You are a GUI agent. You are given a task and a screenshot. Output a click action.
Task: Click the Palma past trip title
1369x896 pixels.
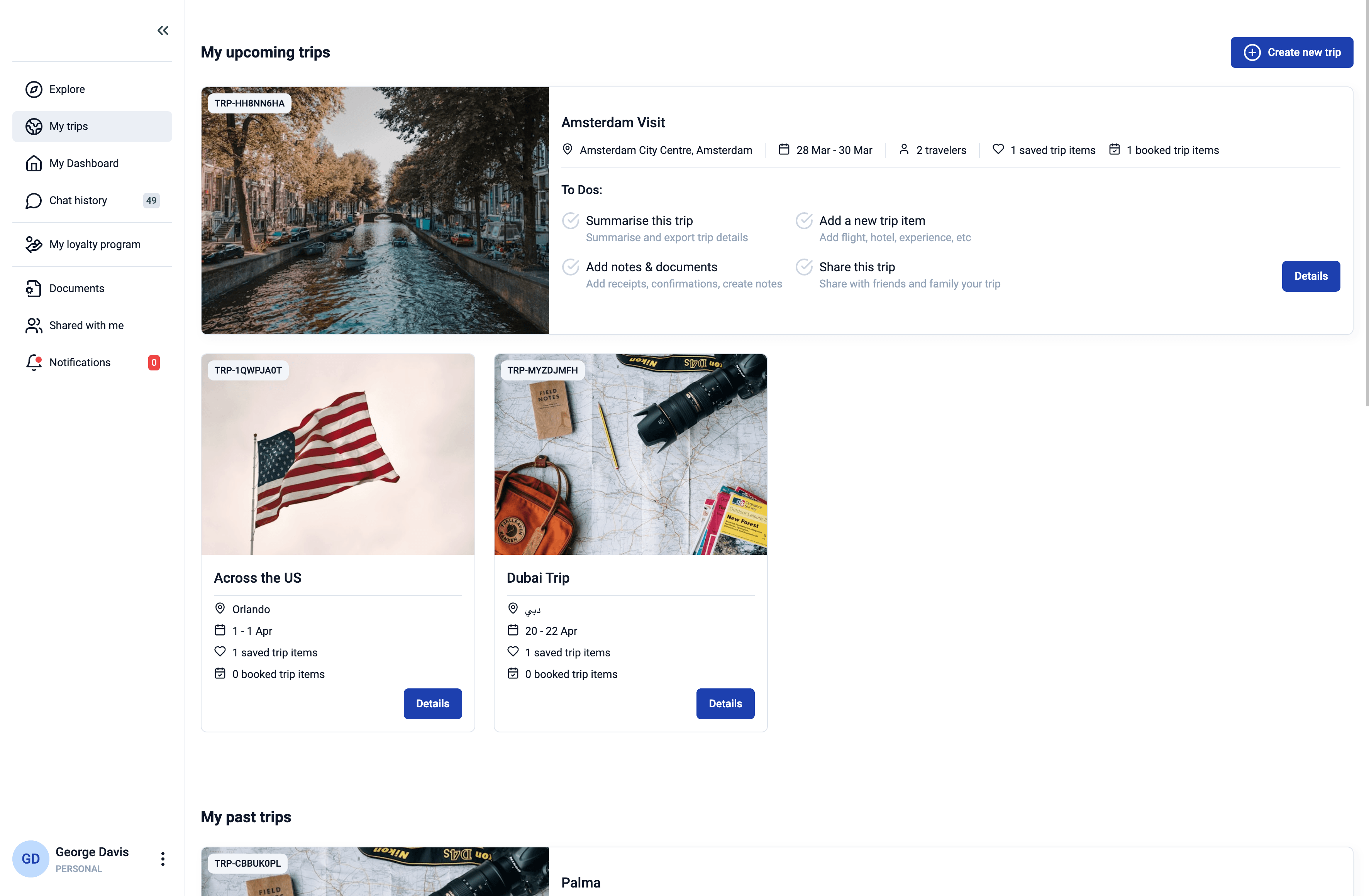point(580,883)
